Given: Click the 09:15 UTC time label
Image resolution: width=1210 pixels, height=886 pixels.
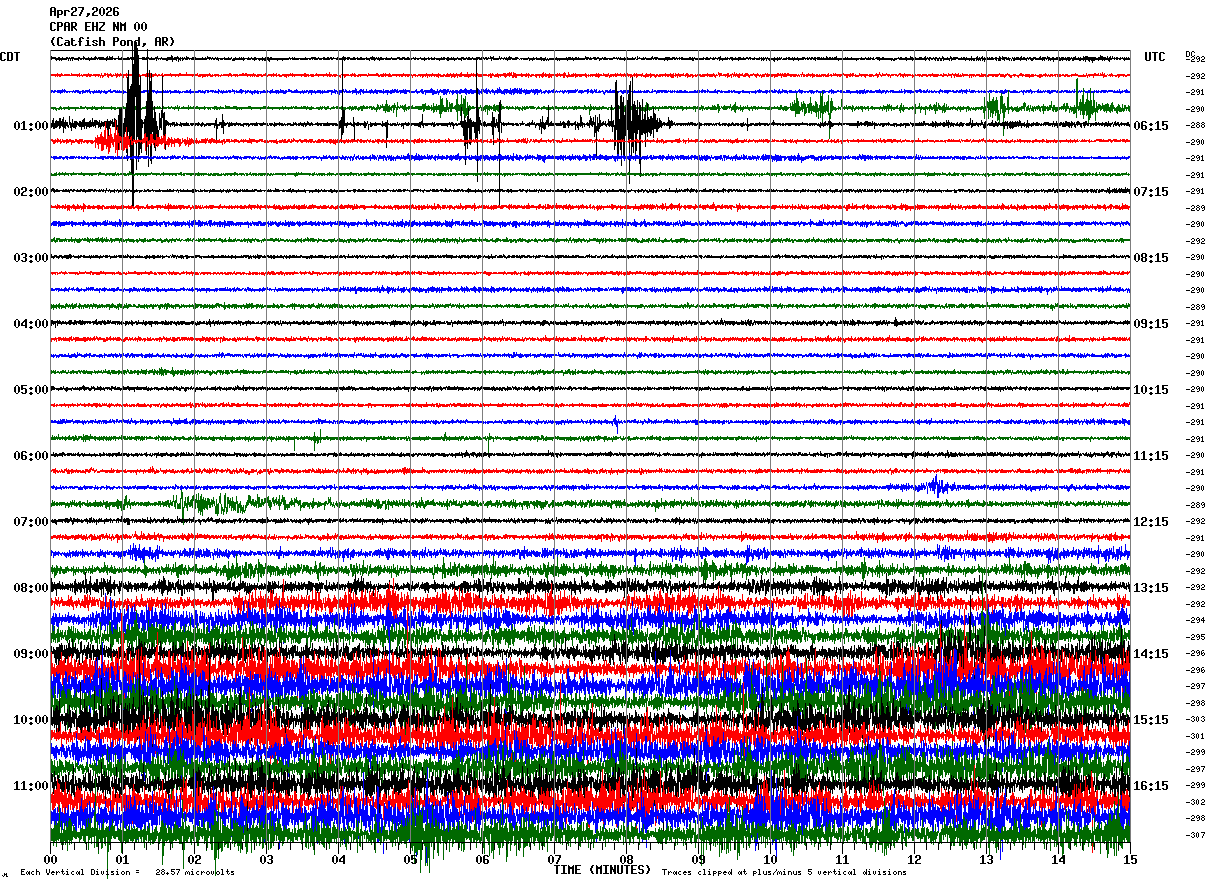Looking at the screenshot, I should click(x=1150, y=324).
